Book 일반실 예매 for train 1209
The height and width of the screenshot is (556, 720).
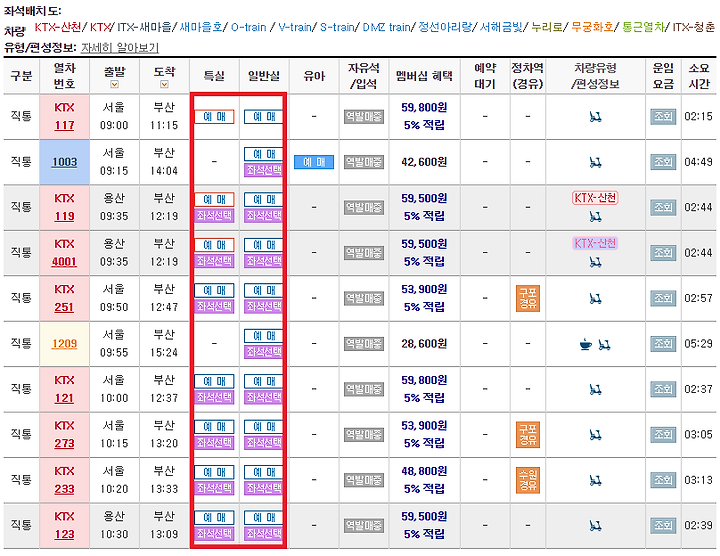click(x=264, y=336)
